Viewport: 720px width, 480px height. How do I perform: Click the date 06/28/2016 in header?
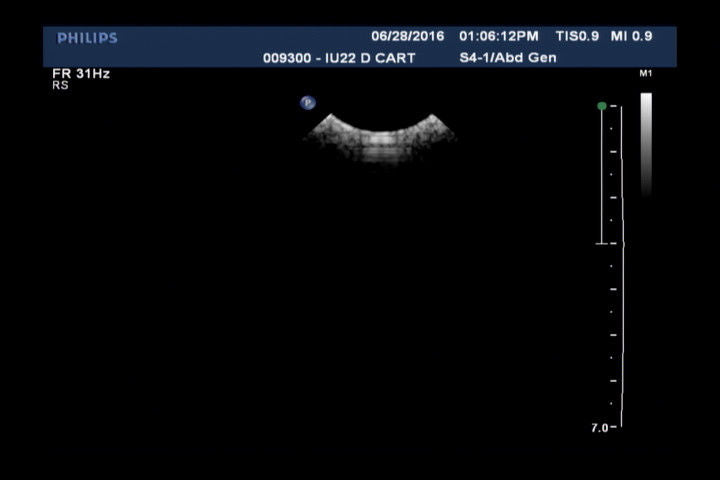coord(407,36)
